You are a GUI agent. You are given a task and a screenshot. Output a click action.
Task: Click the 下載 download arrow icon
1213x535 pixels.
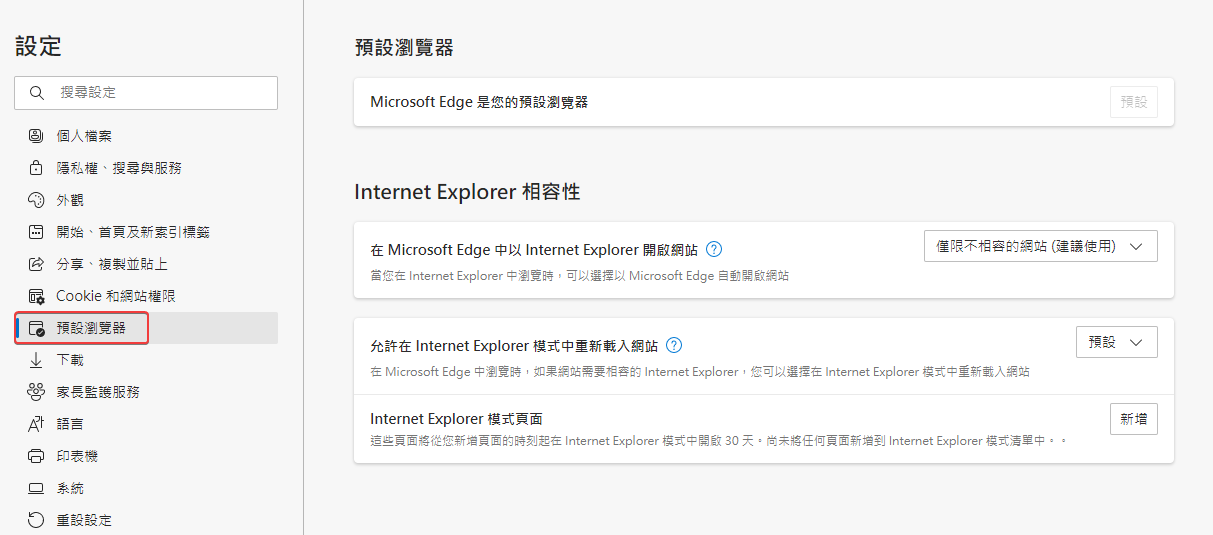point(36,360)
